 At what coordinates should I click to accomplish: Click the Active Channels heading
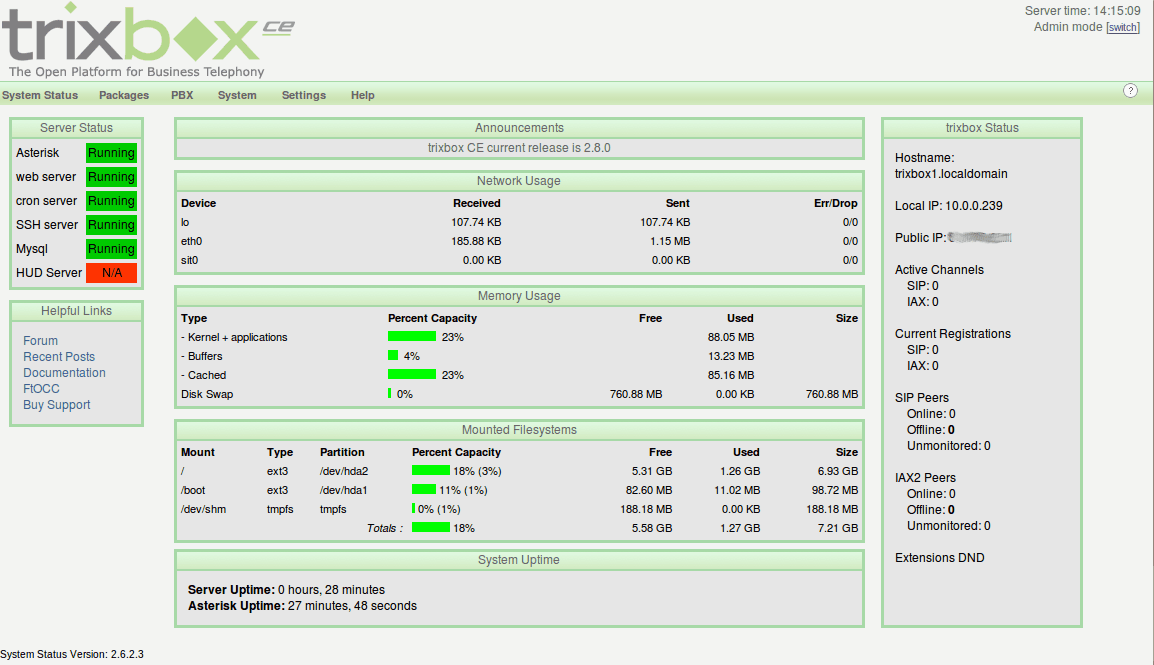coord(939,270)
